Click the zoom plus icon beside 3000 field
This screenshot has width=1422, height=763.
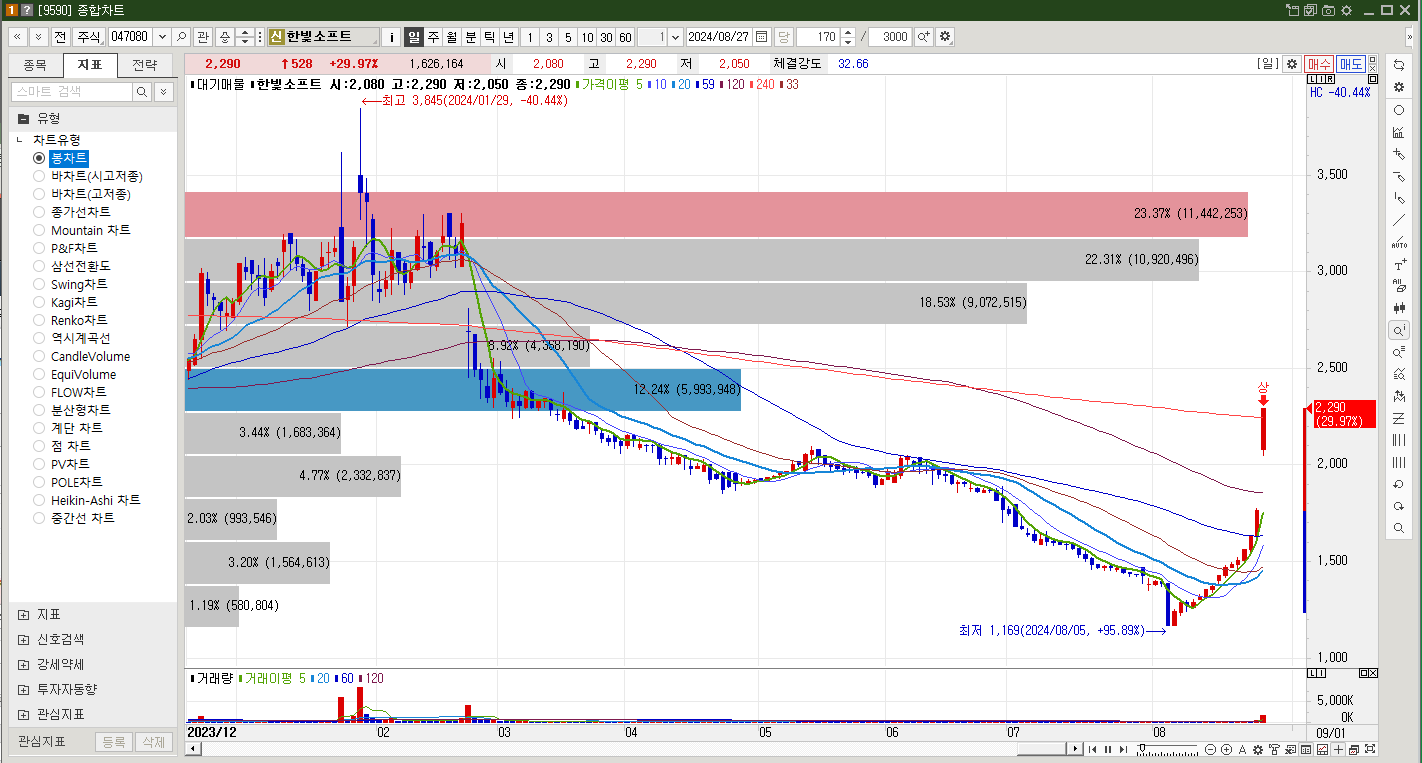coord(923,36)
